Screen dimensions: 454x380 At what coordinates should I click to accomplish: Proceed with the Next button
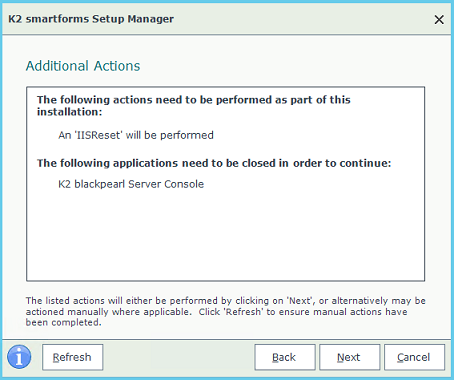coord(349,357)
